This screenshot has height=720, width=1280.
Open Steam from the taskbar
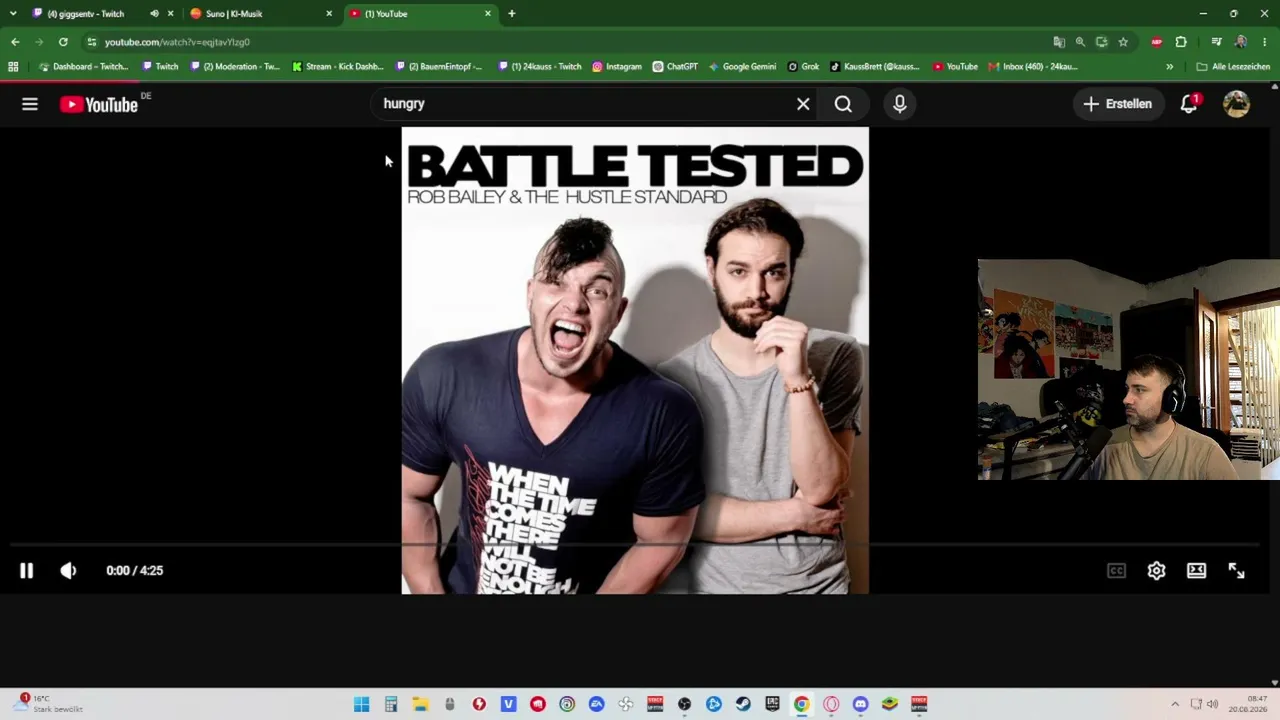tap(743, 704)
